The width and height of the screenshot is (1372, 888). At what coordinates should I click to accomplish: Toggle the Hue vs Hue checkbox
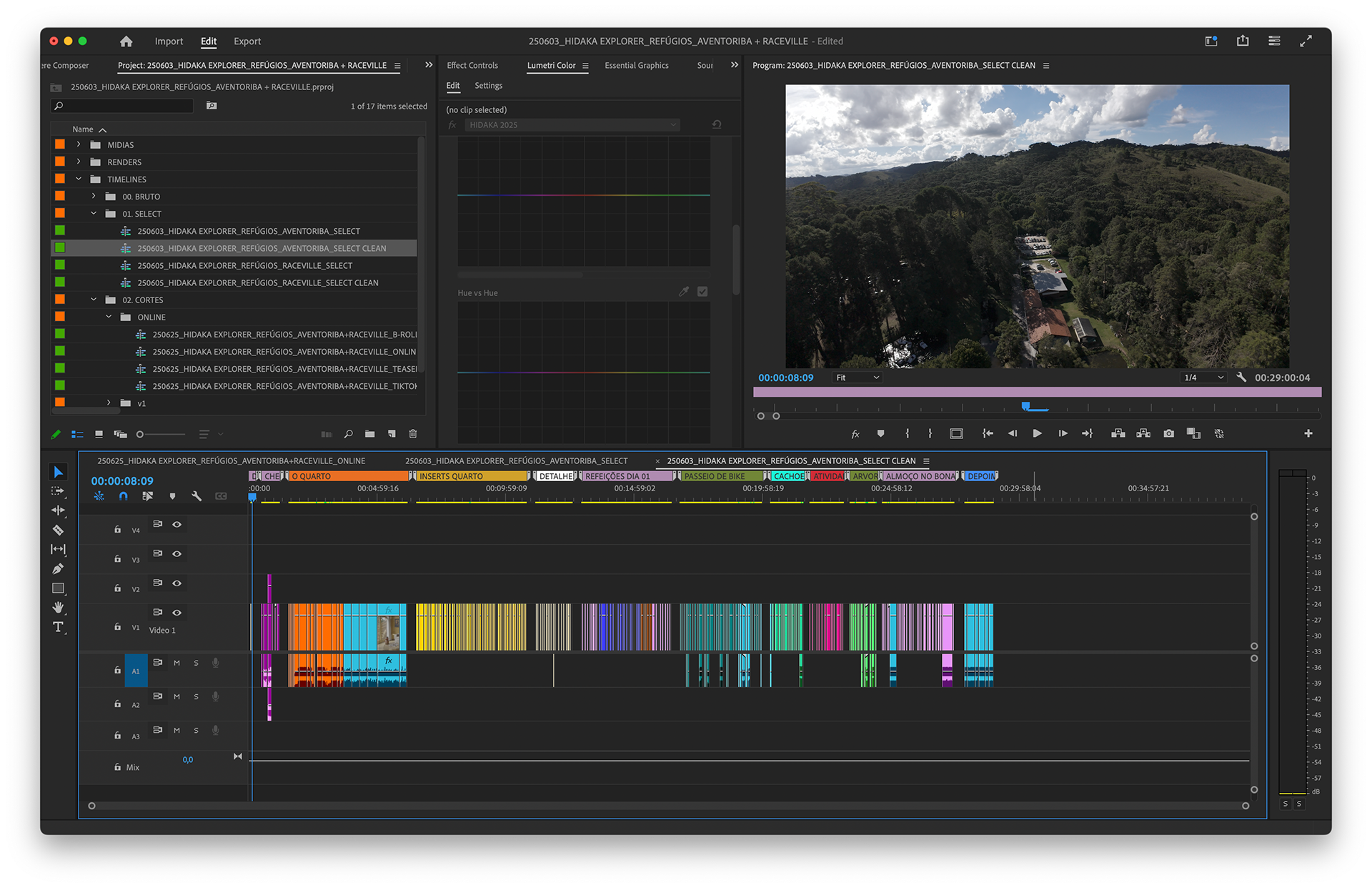coord(702,292)
